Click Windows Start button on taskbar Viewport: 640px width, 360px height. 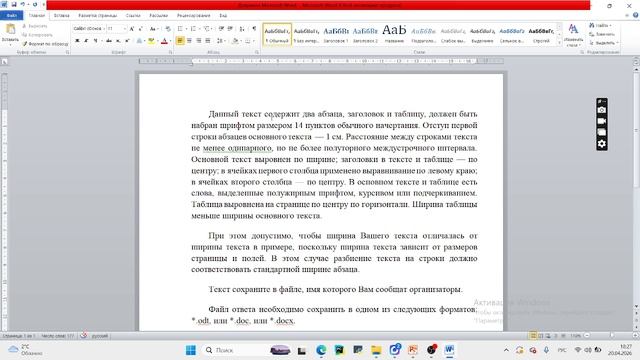point(191,350)
